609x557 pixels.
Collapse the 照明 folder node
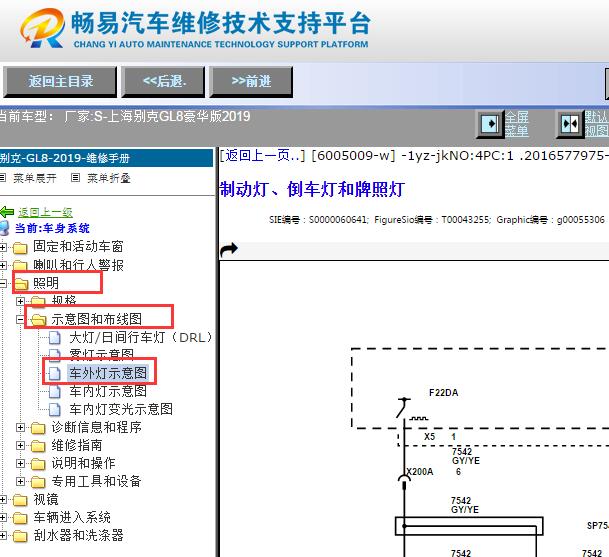[3, 283]
